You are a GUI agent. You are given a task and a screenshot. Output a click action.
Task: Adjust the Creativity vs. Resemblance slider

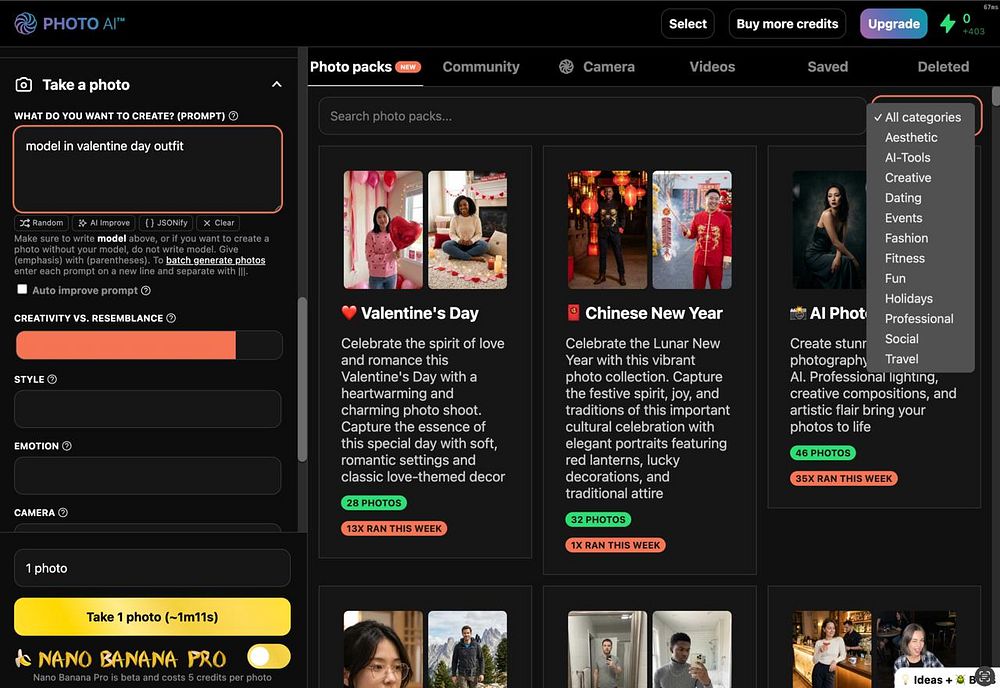pos(149,345)
